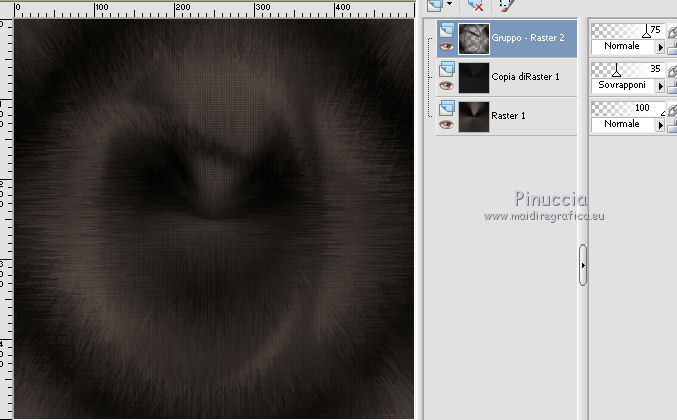Adjust opacity slider set to 35

[628, 69]
